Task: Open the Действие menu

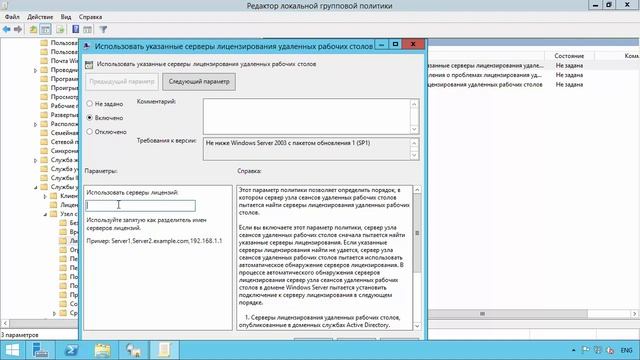Action: point(40,17)
